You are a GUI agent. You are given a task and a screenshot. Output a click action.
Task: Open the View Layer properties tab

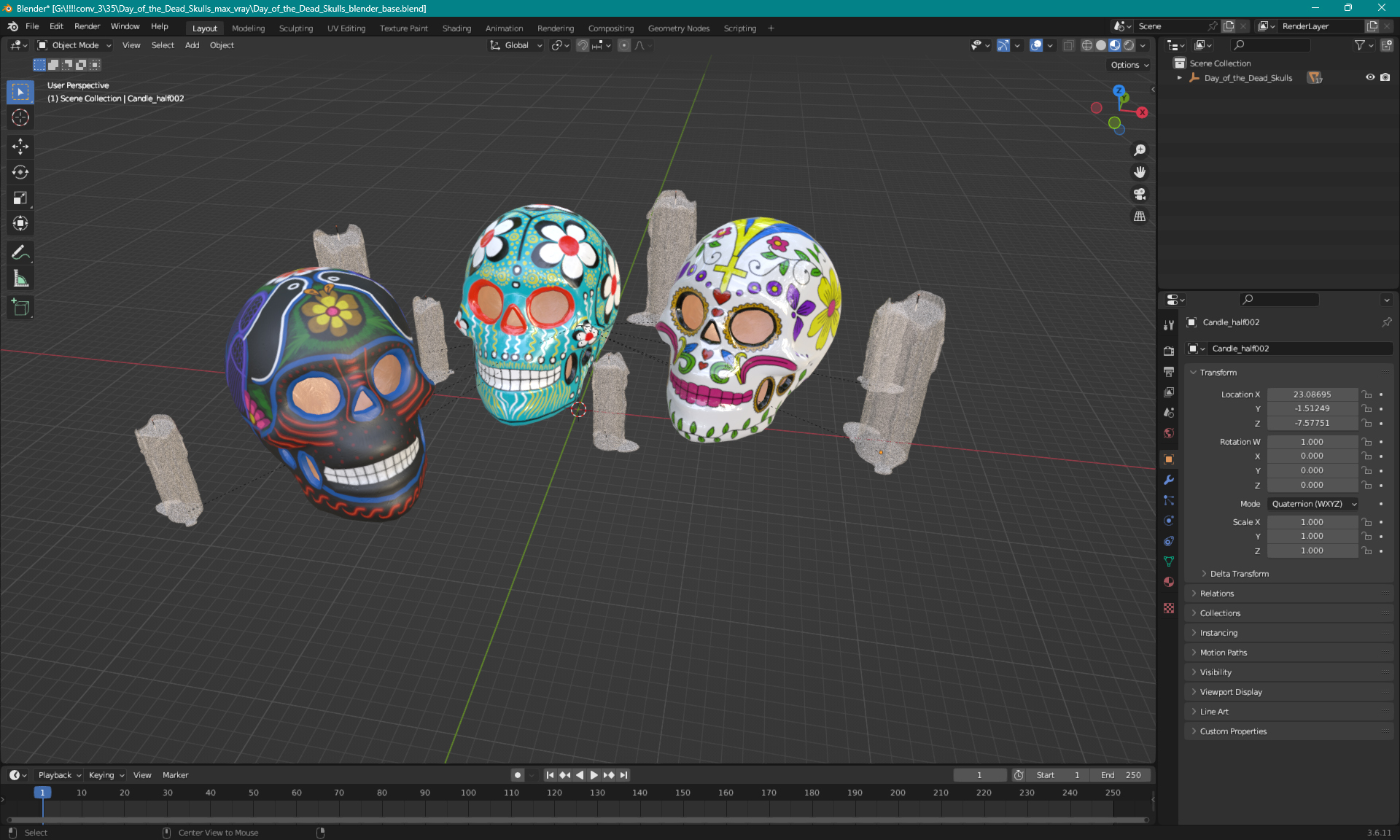(x=1169, y=392)
